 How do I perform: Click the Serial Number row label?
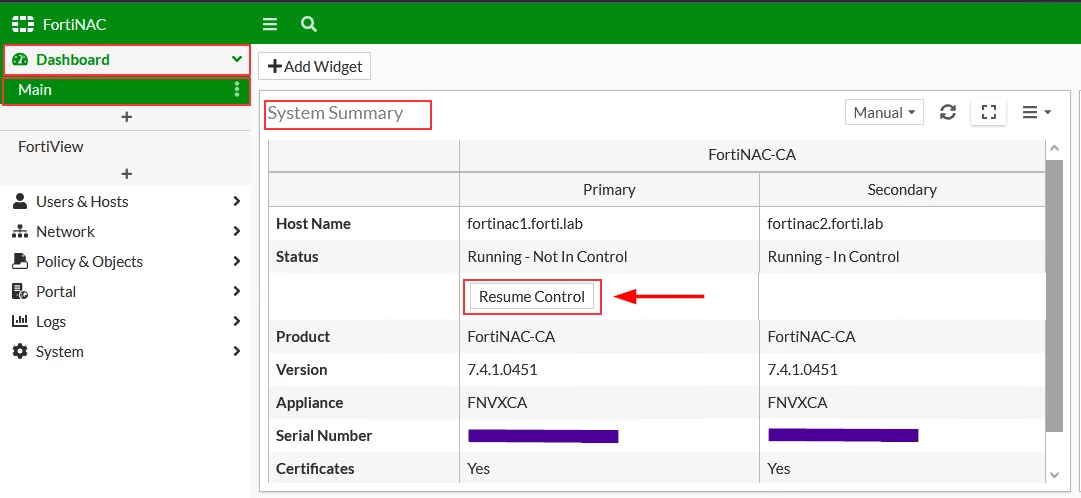pyautogui.click(x=324, y=436)
